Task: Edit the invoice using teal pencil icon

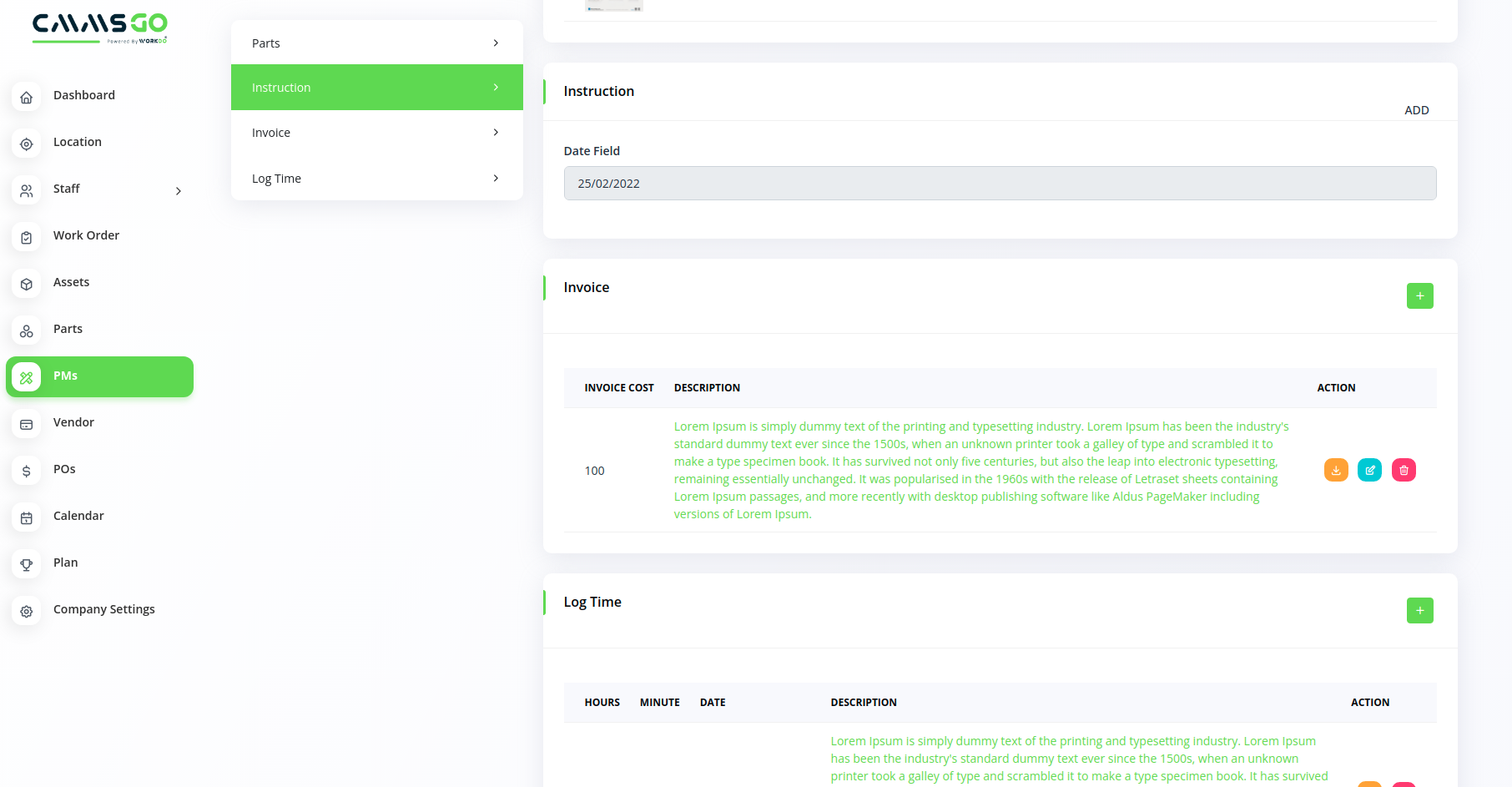Action: click(x=1369, y=470)
